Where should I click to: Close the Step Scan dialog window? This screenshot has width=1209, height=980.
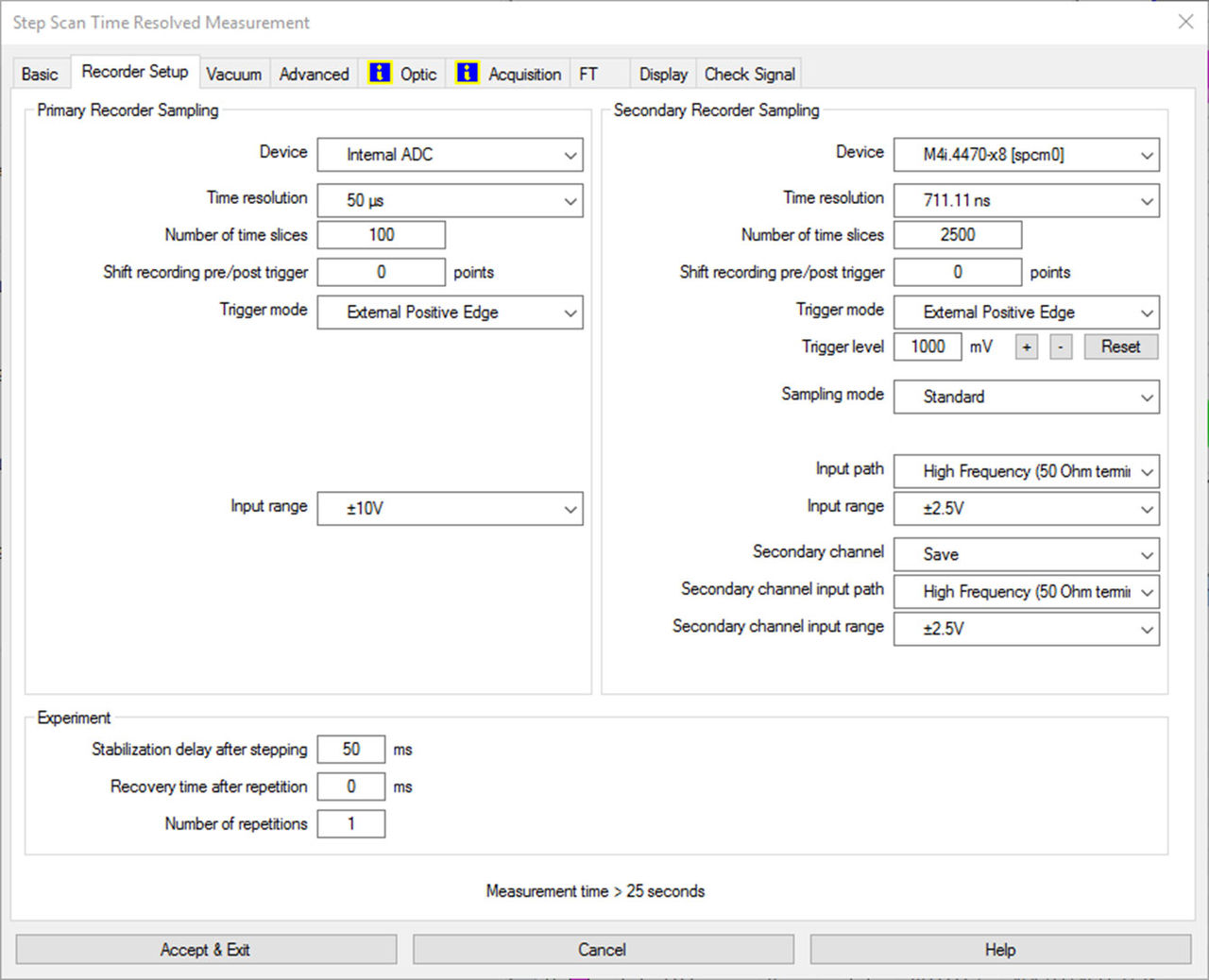point(1185,22)
